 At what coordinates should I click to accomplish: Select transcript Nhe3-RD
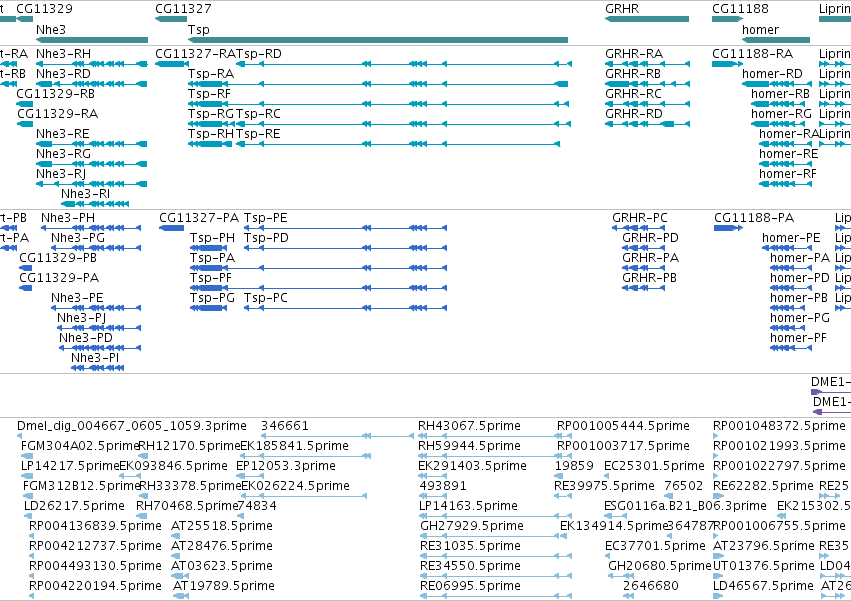coord(92,84)
